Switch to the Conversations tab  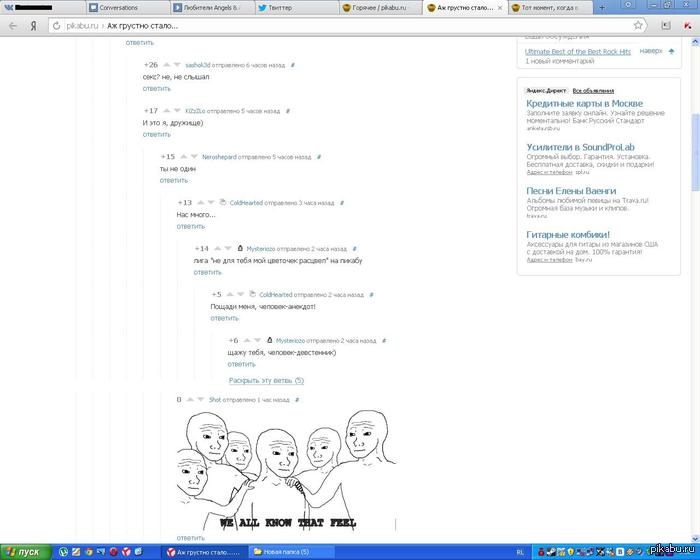pos(127,8)
